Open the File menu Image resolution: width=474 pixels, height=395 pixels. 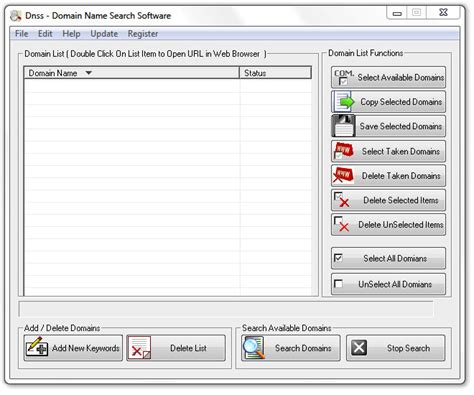click(x=22, y=34)
